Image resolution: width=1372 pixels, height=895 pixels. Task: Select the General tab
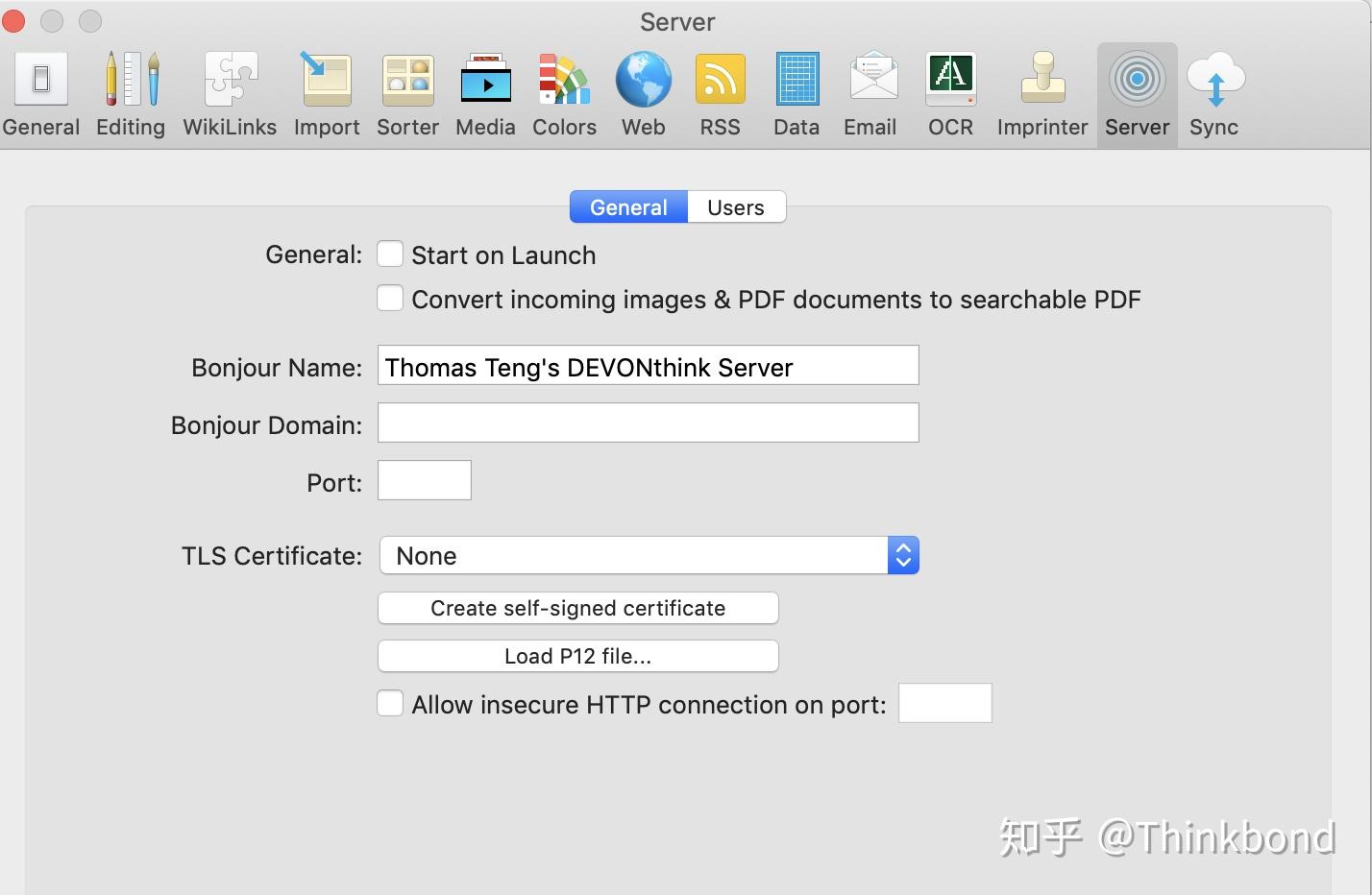tap(628, 206)
